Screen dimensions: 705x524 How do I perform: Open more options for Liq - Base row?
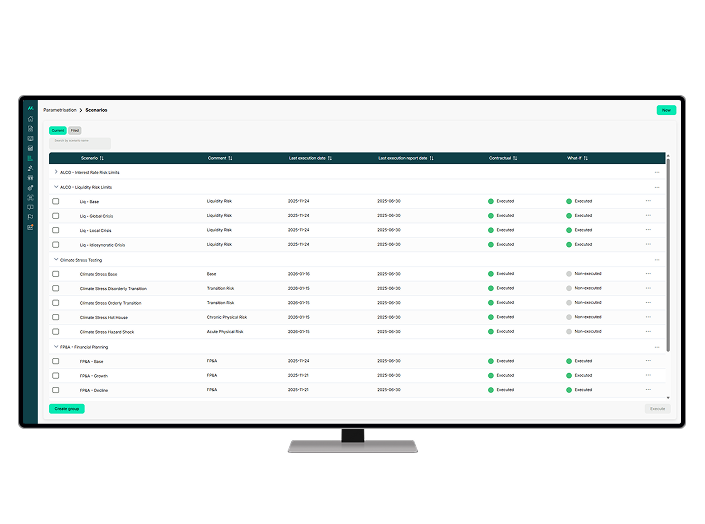pyautogui.click(x=648, y=201)
